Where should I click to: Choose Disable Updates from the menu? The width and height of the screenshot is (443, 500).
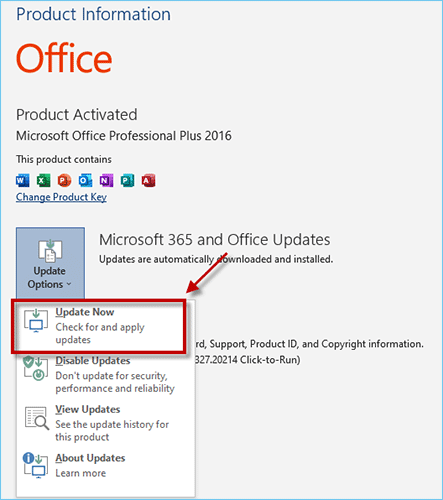coord(105,375)
